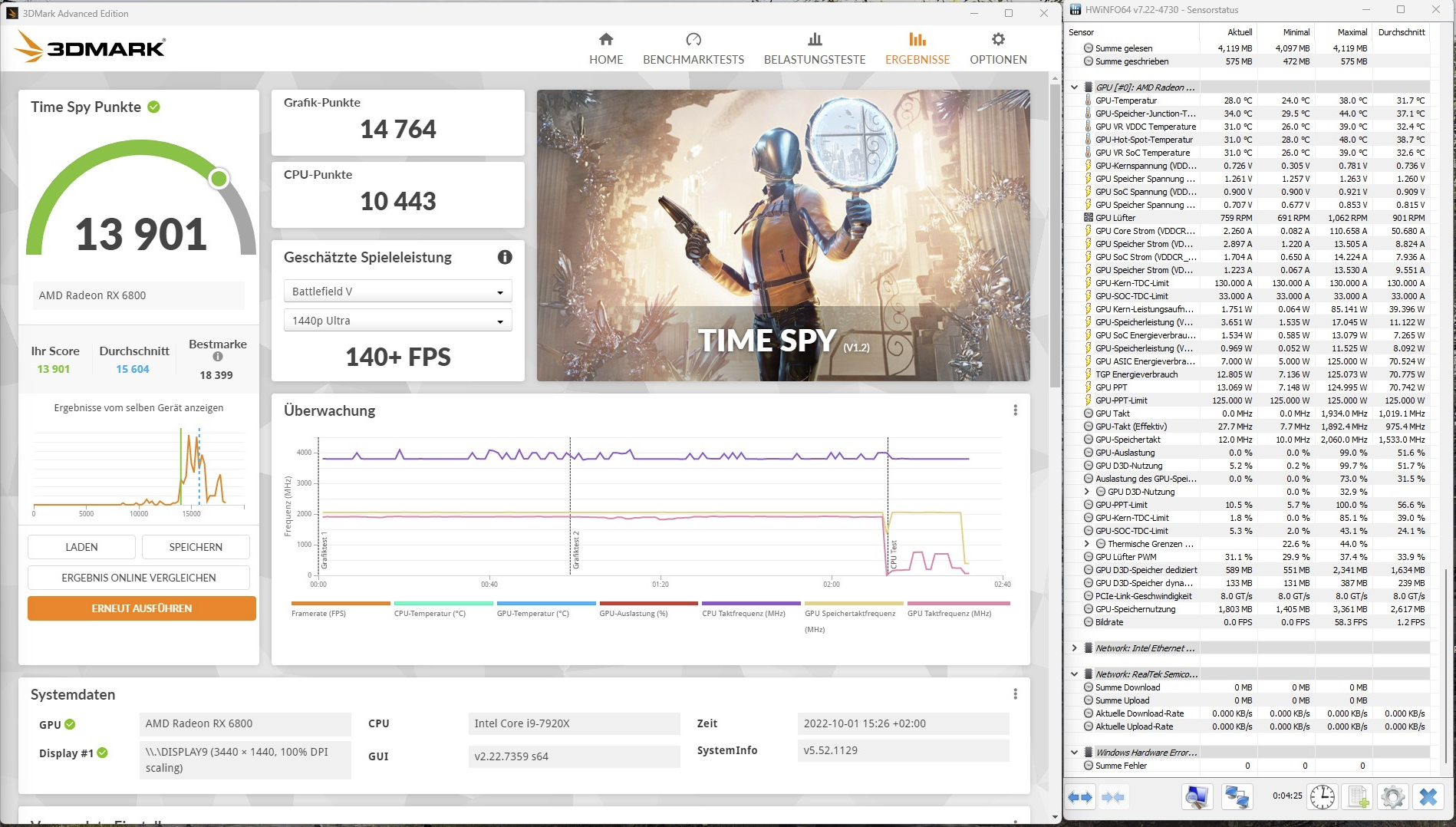The height and width of the screenshot is (827, 1456).
Task: Click the lightning icon of GPU-Kernspannung row
Action: [x=1088, y=166]
